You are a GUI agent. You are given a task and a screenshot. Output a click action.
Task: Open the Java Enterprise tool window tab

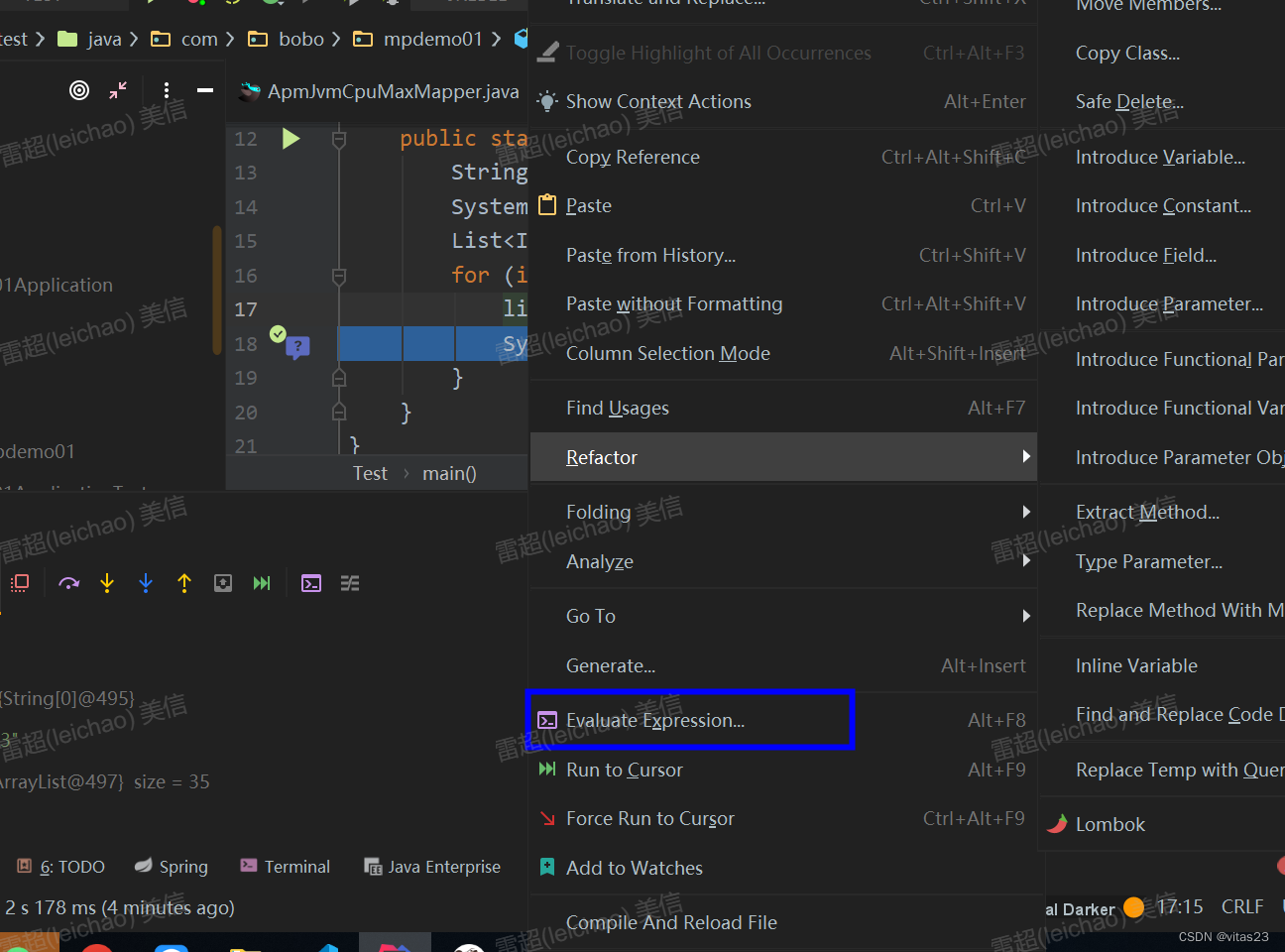click(432, 867)
